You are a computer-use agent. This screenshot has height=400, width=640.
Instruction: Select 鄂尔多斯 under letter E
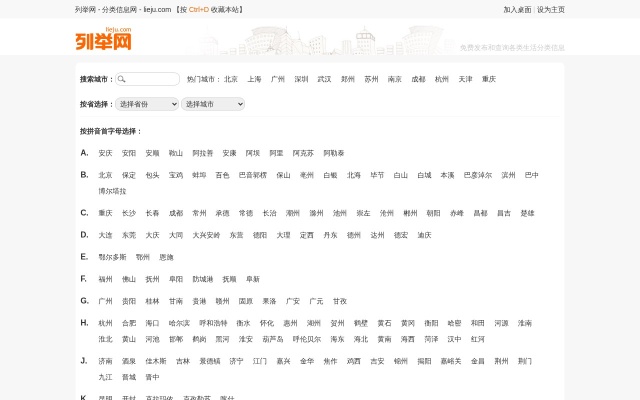pos(112,257)
